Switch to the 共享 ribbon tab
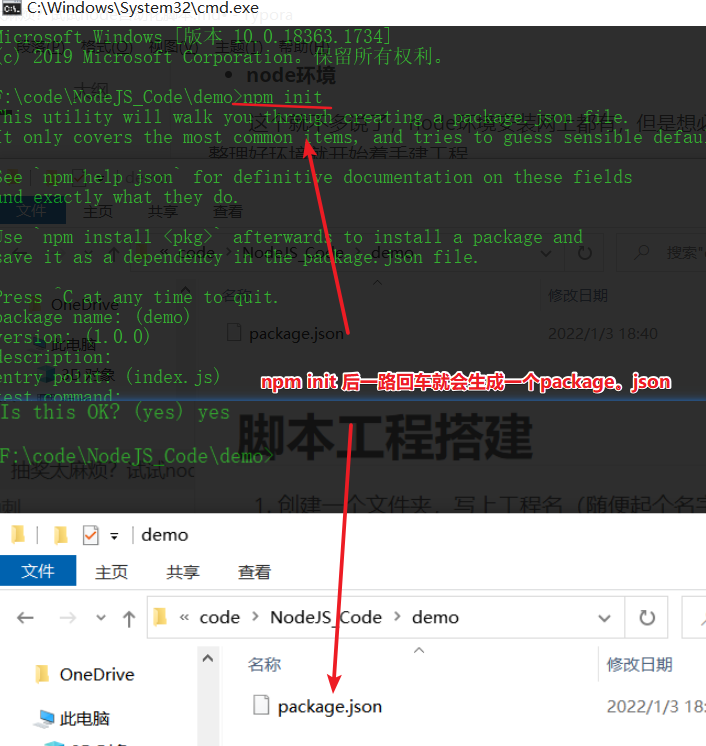The width and height of the screenshot is (706, 746). pyautogui.click(x=183, y=571)
